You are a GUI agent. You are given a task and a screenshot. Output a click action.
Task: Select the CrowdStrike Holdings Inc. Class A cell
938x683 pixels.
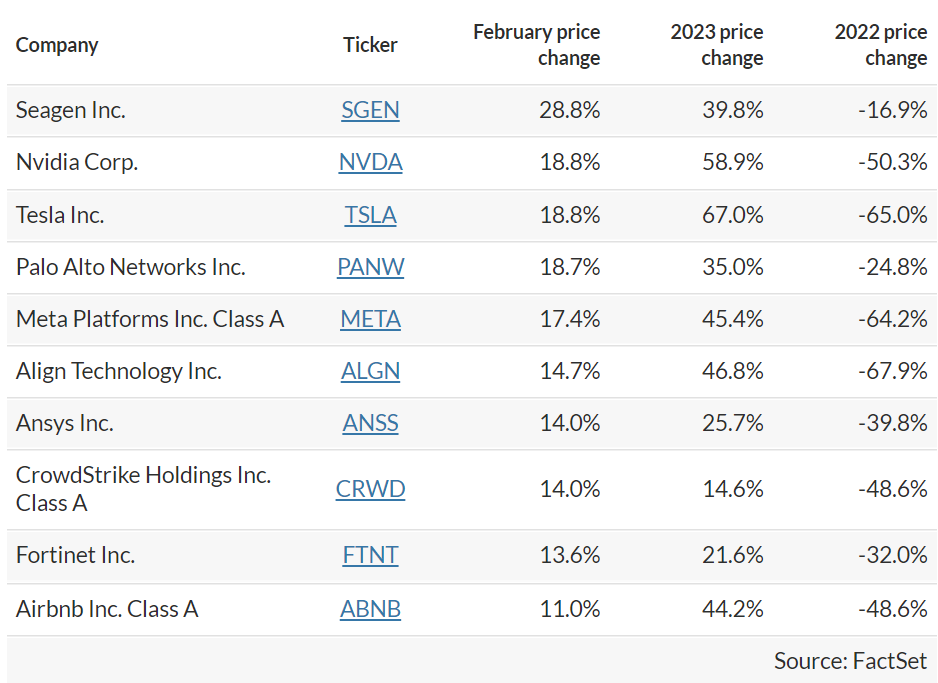point(143,489)
